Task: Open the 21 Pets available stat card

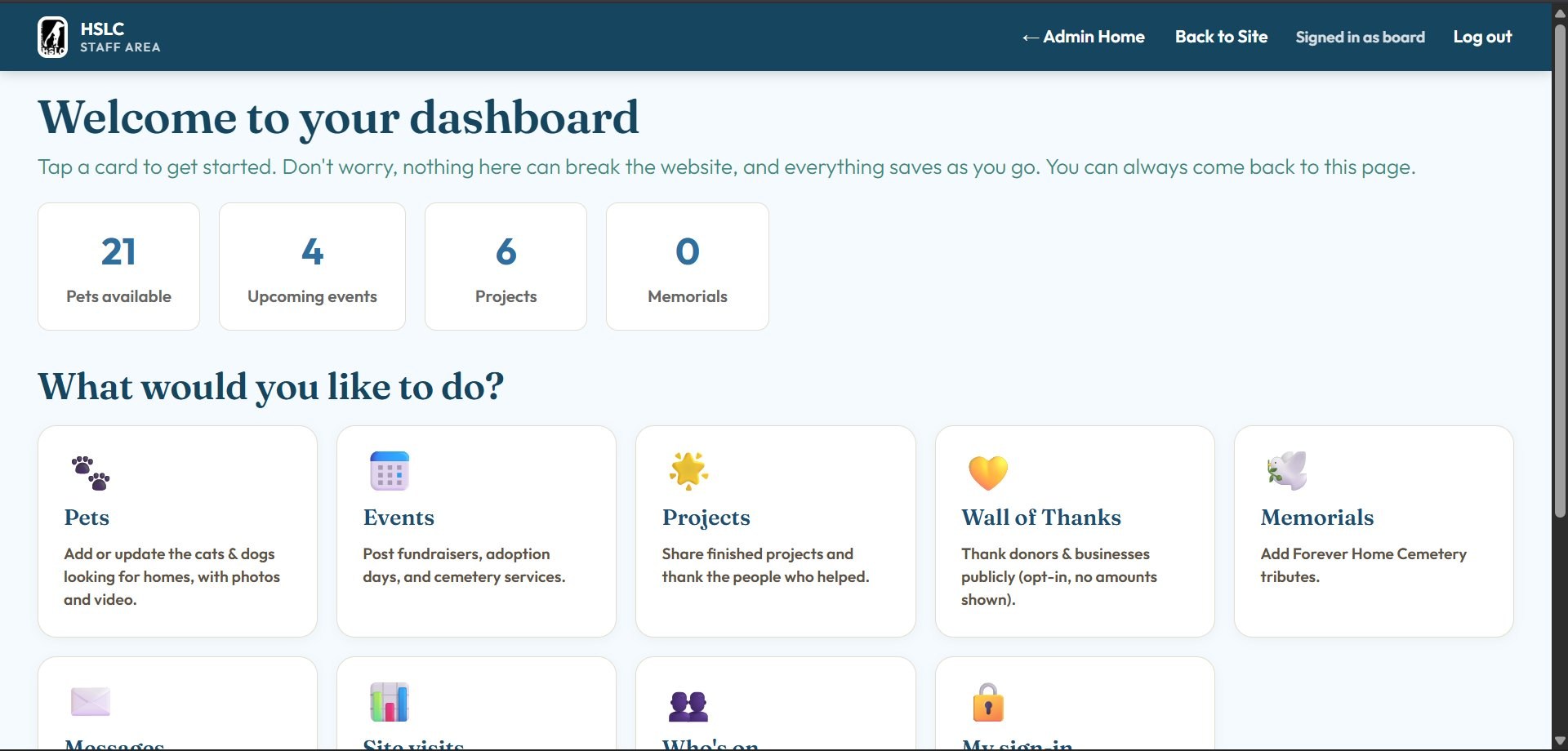Action: (x=119, y=266)
